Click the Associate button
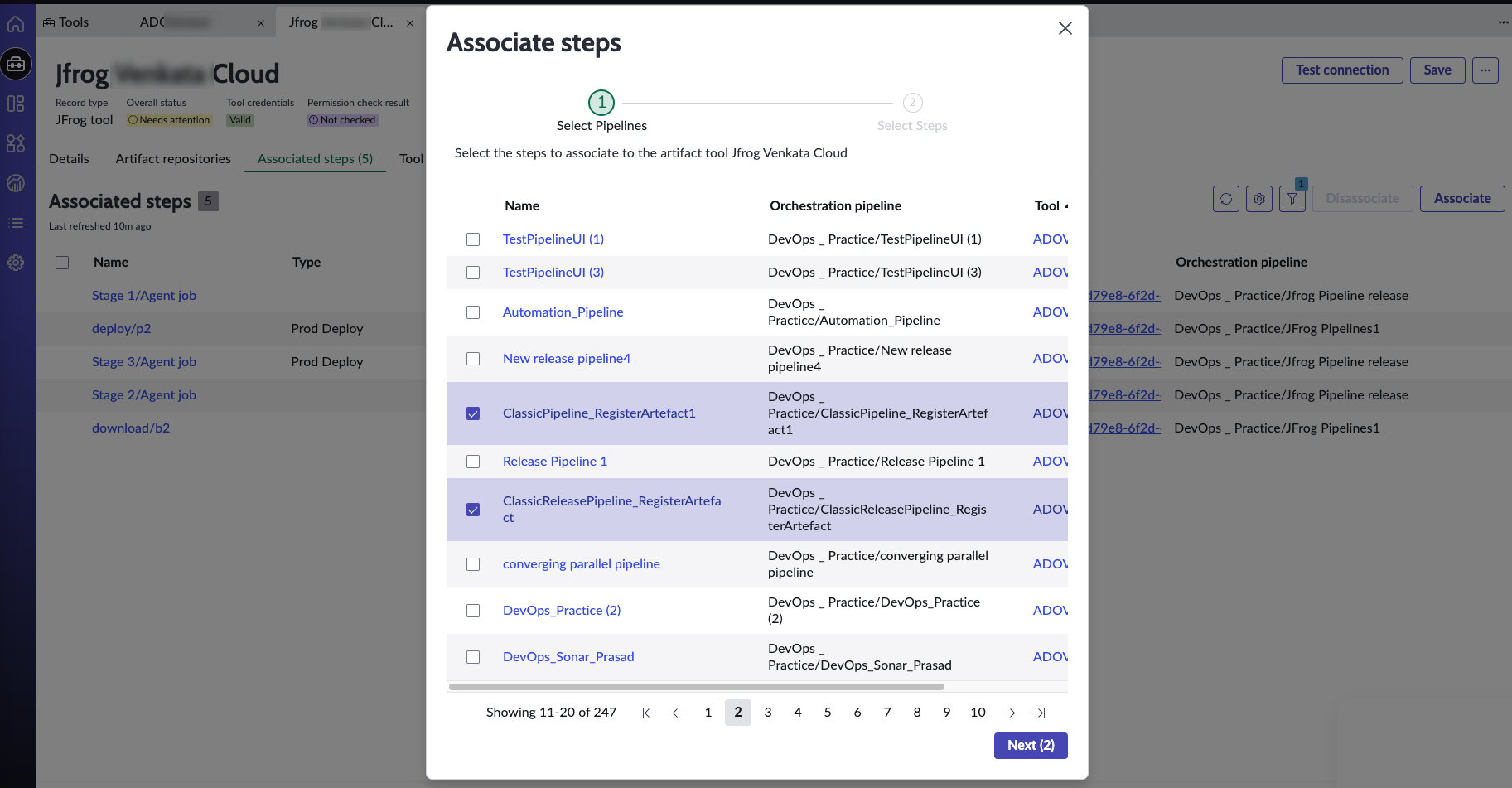Screen dimensions: 1512x788 click(x=1462, y=199)
